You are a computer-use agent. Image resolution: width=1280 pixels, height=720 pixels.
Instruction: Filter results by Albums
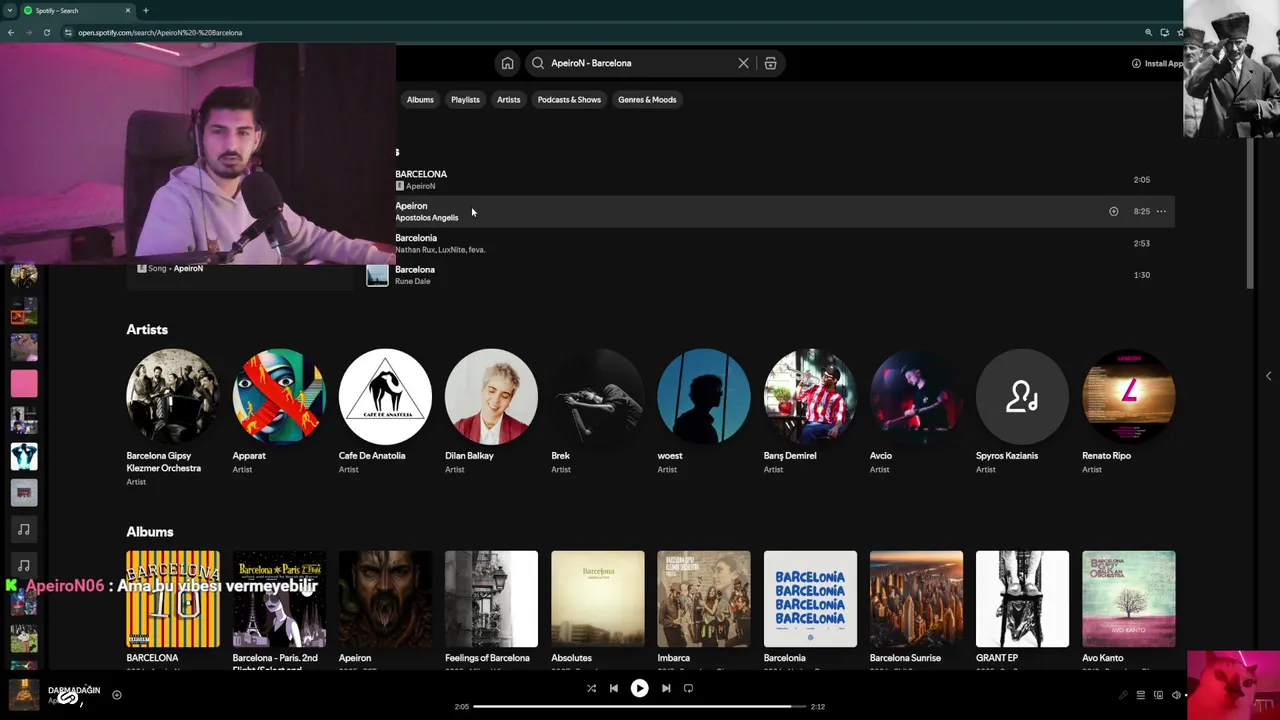[420, 99]
